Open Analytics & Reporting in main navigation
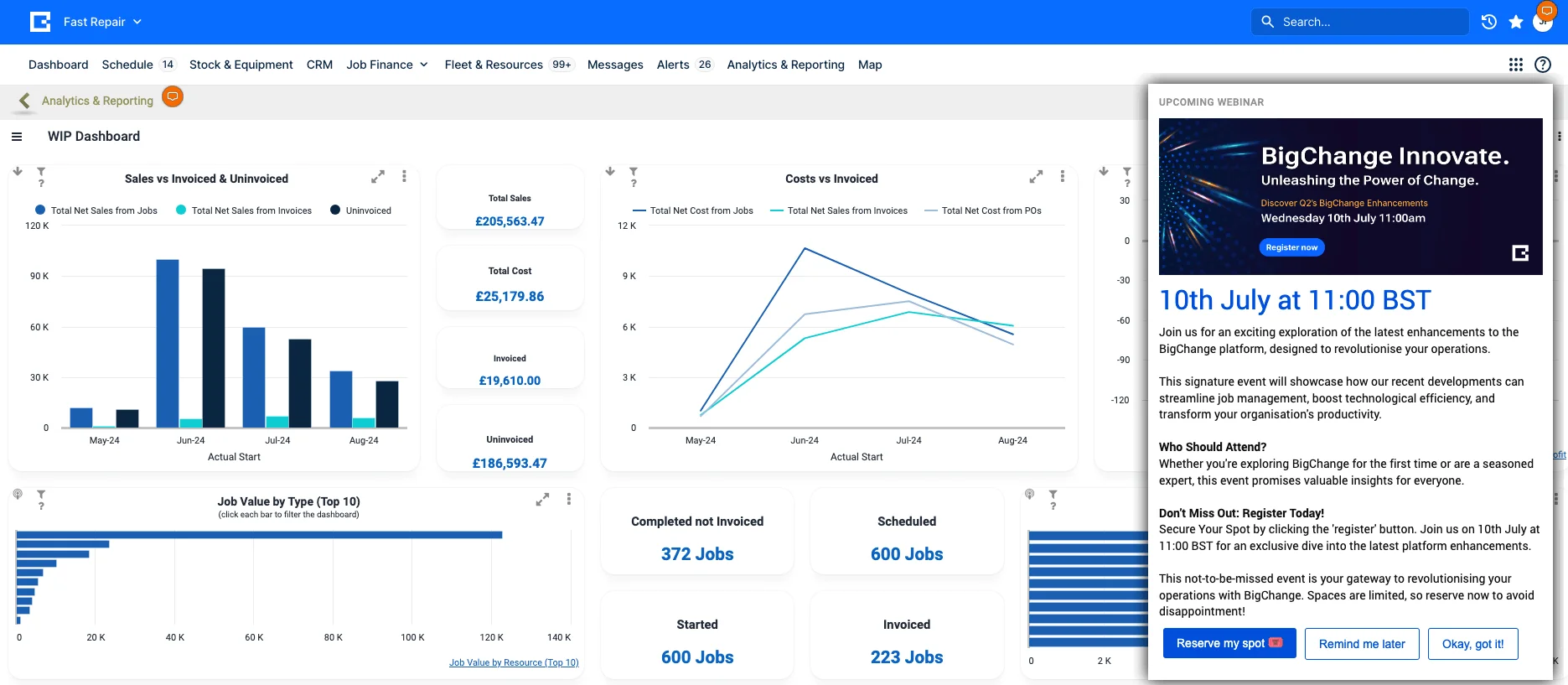 (785, 65)
